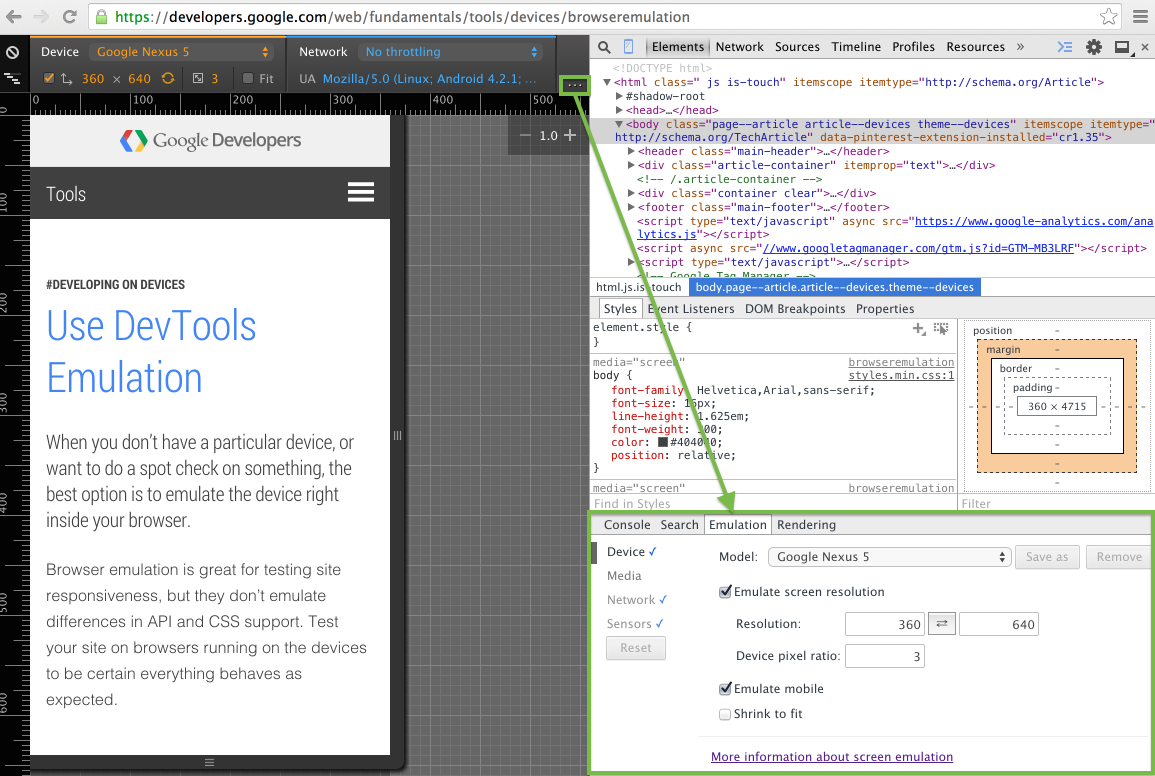Collapse the body element node
Image resolution: width=1155 pixels, height=776 pixels.
click(x=619, y=125)
